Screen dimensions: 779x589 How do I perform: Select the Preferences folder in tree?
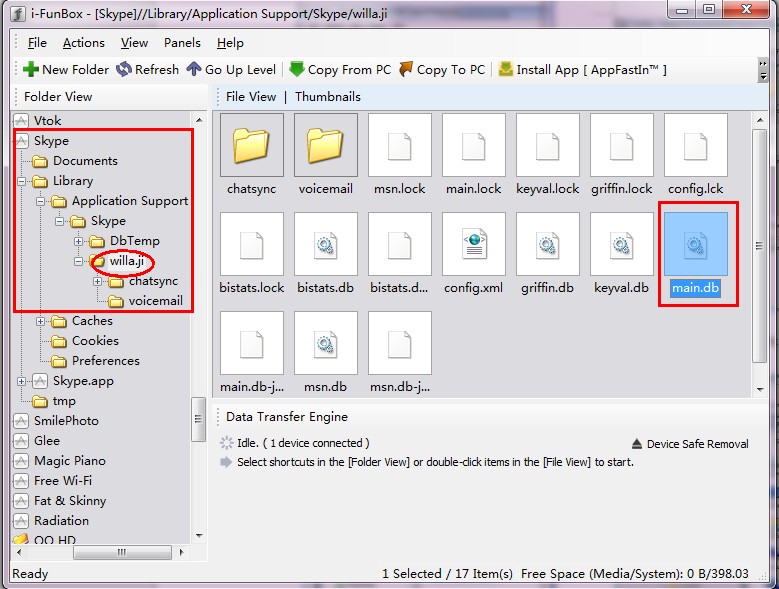(x=106, y=361)
